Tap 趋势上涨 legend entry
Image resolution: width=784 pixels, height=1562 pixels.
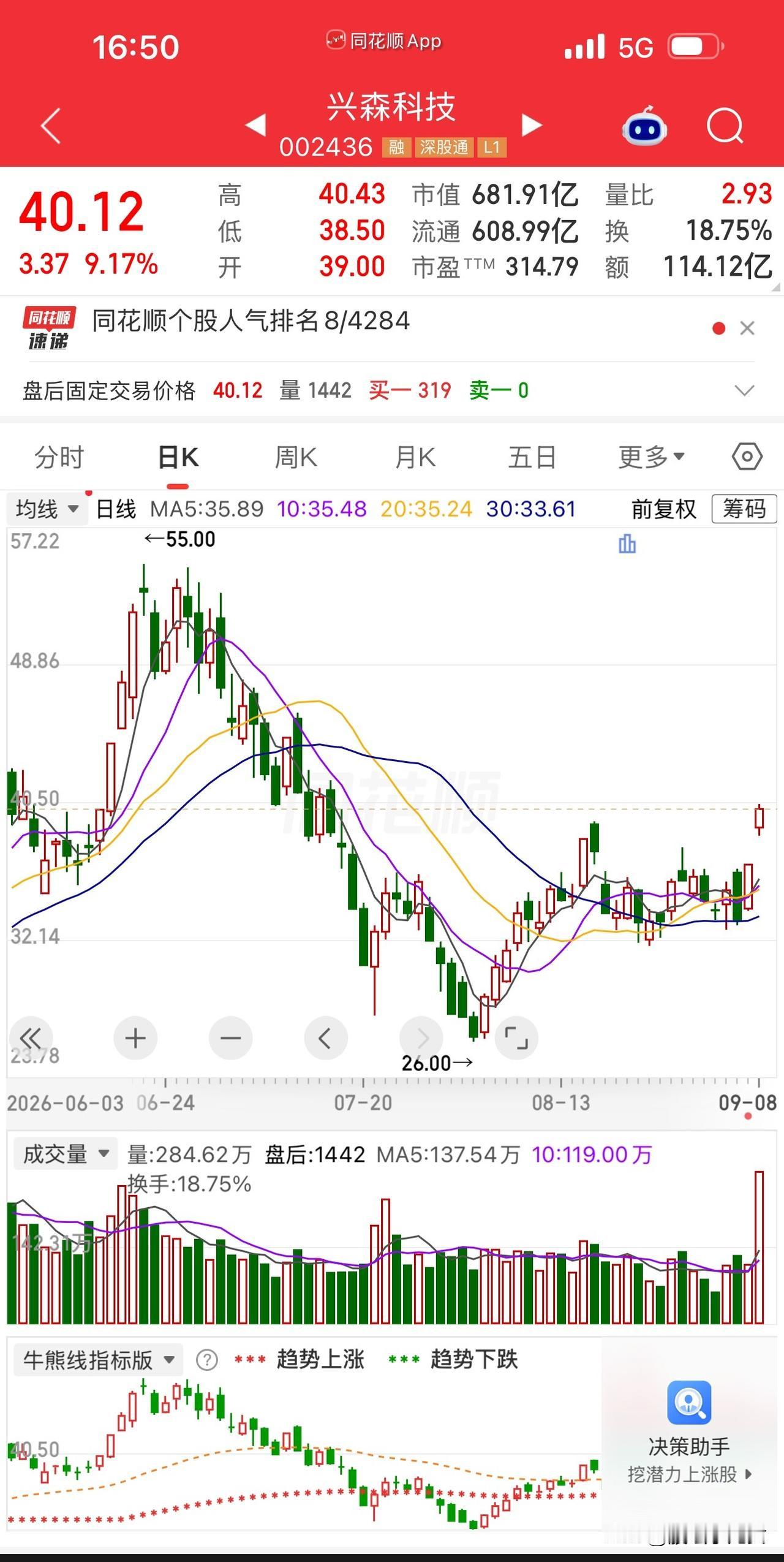pos(300,1360)
